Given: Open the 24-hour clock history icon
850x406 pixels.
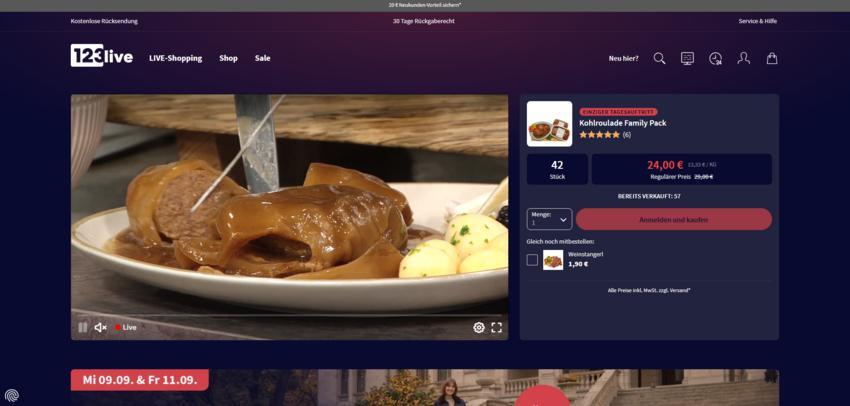Looking at the screenshot, I should [x=716, y=58].
